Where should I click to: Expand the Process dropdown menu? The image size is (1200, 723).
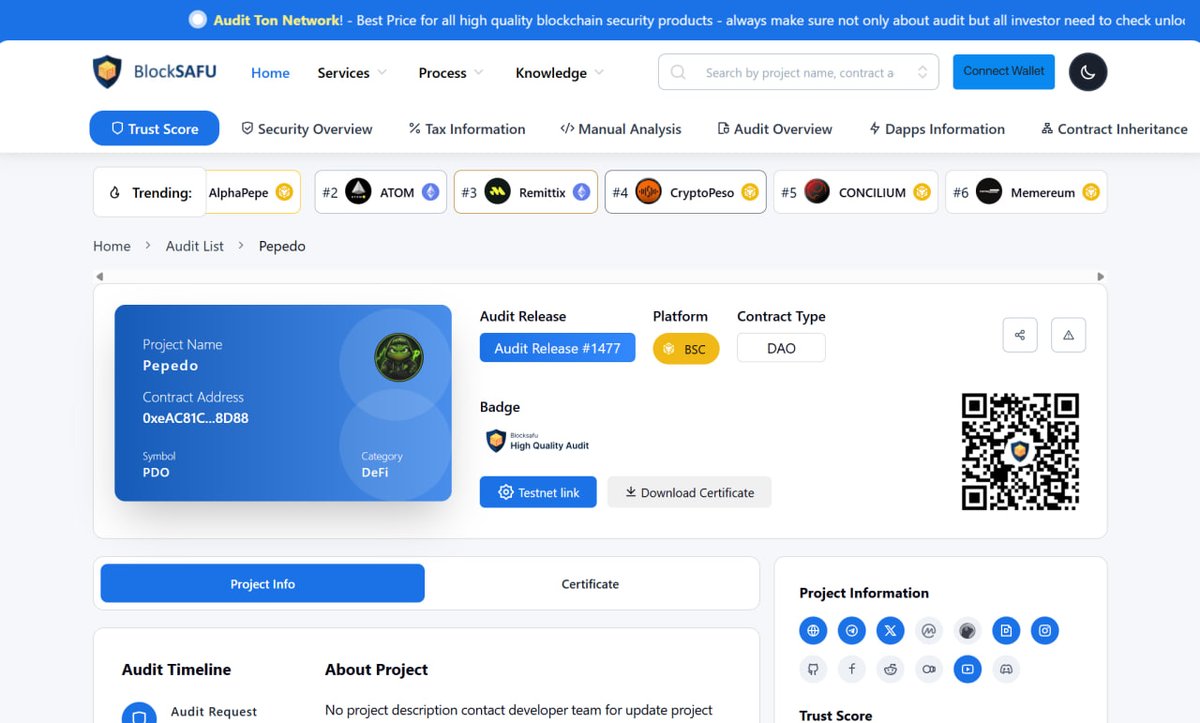tap(451, 73)
